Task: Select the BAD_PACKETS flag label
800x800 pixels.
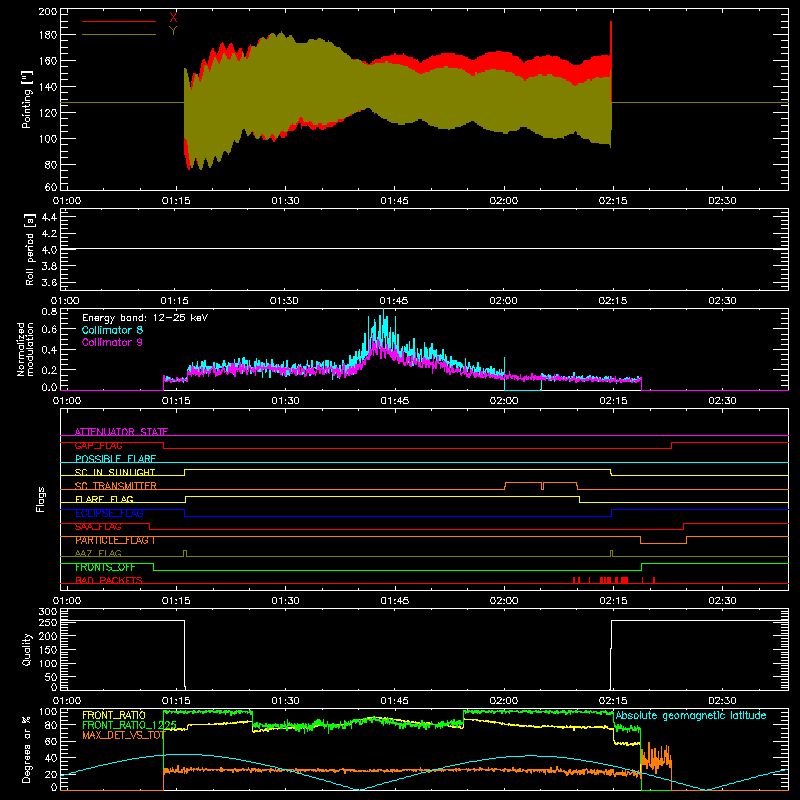Action: coord(109,580)
